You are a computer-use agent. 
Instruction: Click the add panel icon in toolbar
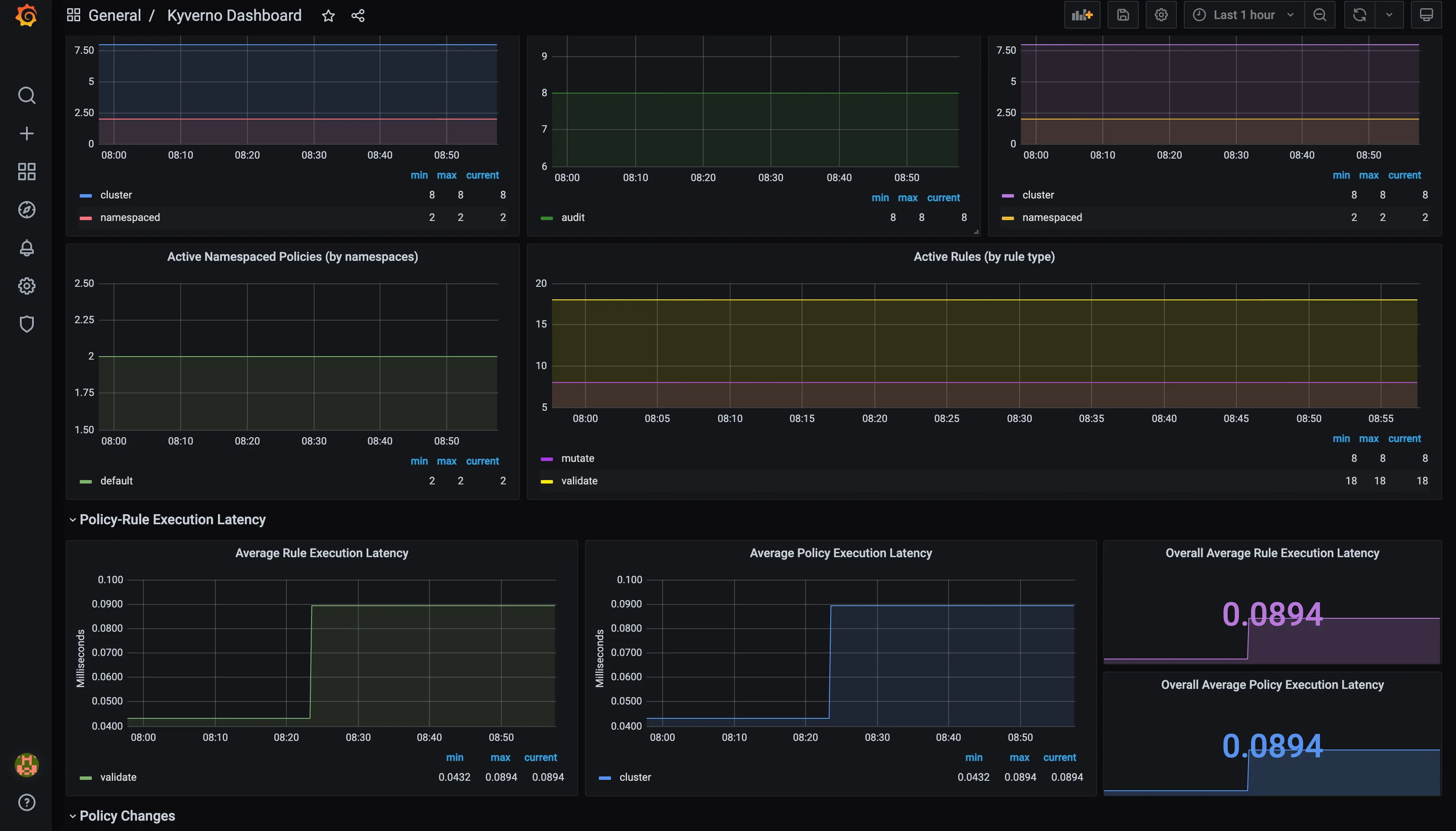pyautogui.click(x=1081, y=15)
